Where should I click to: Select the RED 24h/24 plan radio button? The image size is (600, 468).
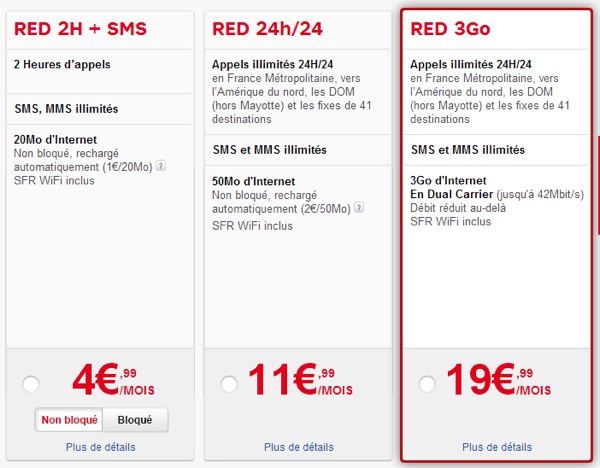pos(229,384)
